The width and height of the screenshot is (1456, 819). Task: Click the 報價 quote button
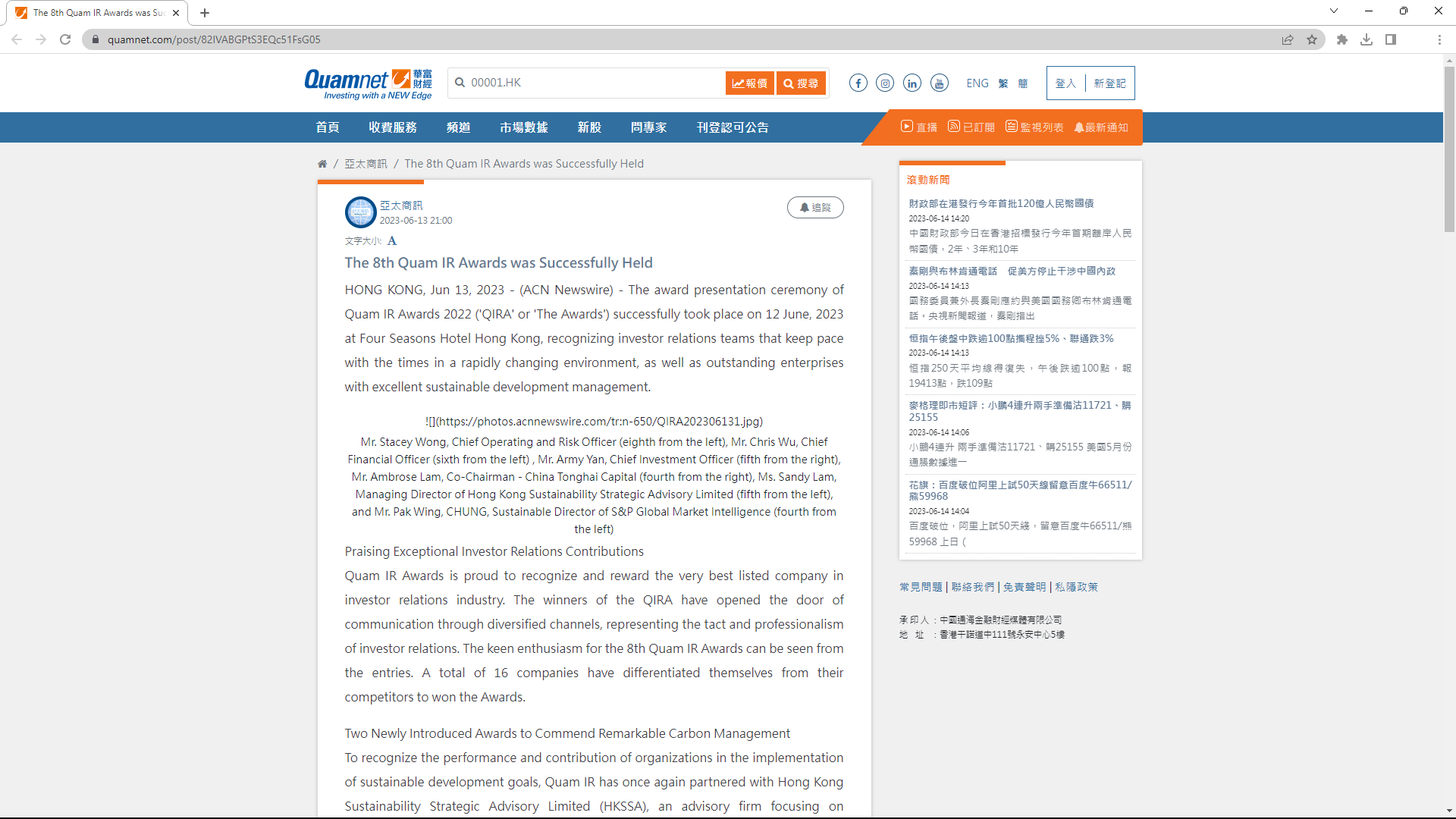click(x=749, y=83)
